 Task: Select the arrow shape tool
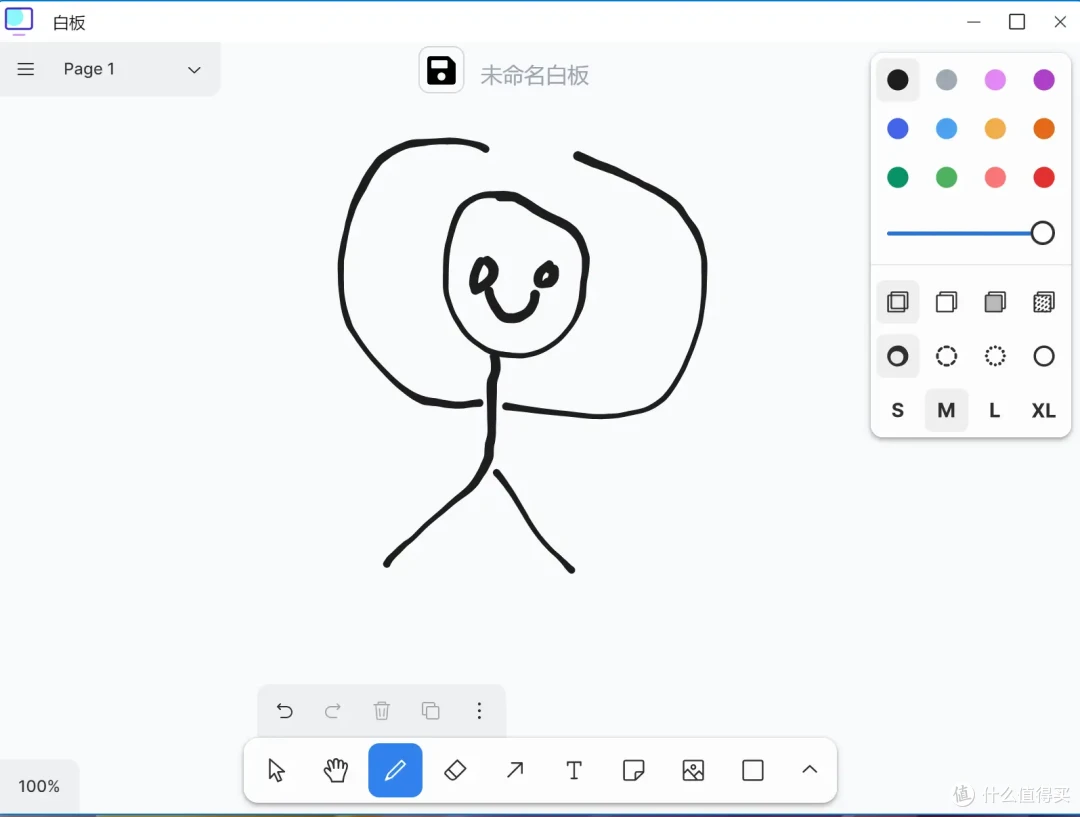point(515,770)
